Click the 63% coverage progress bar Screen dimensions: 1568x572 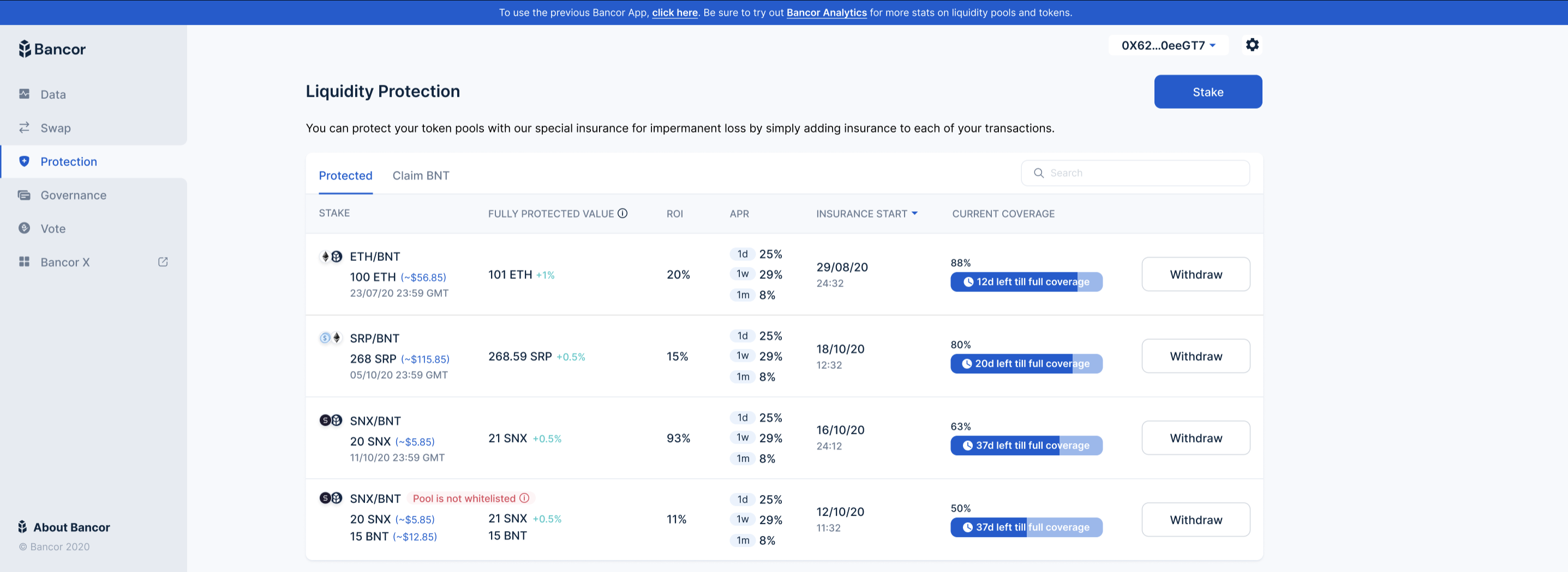pyautogui.click(x=1026, y=445)
